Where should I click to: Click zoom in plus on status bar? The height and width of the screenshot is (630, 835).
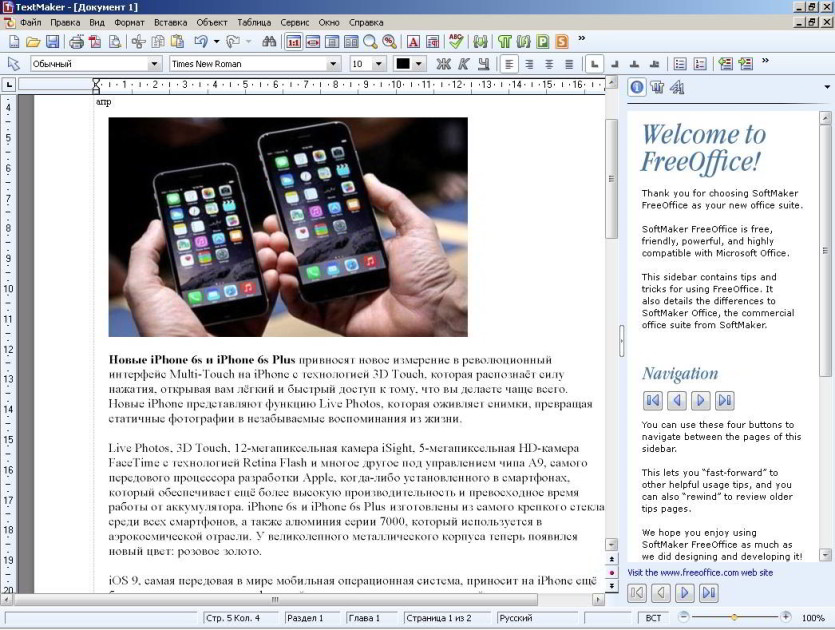coord(785,617)
